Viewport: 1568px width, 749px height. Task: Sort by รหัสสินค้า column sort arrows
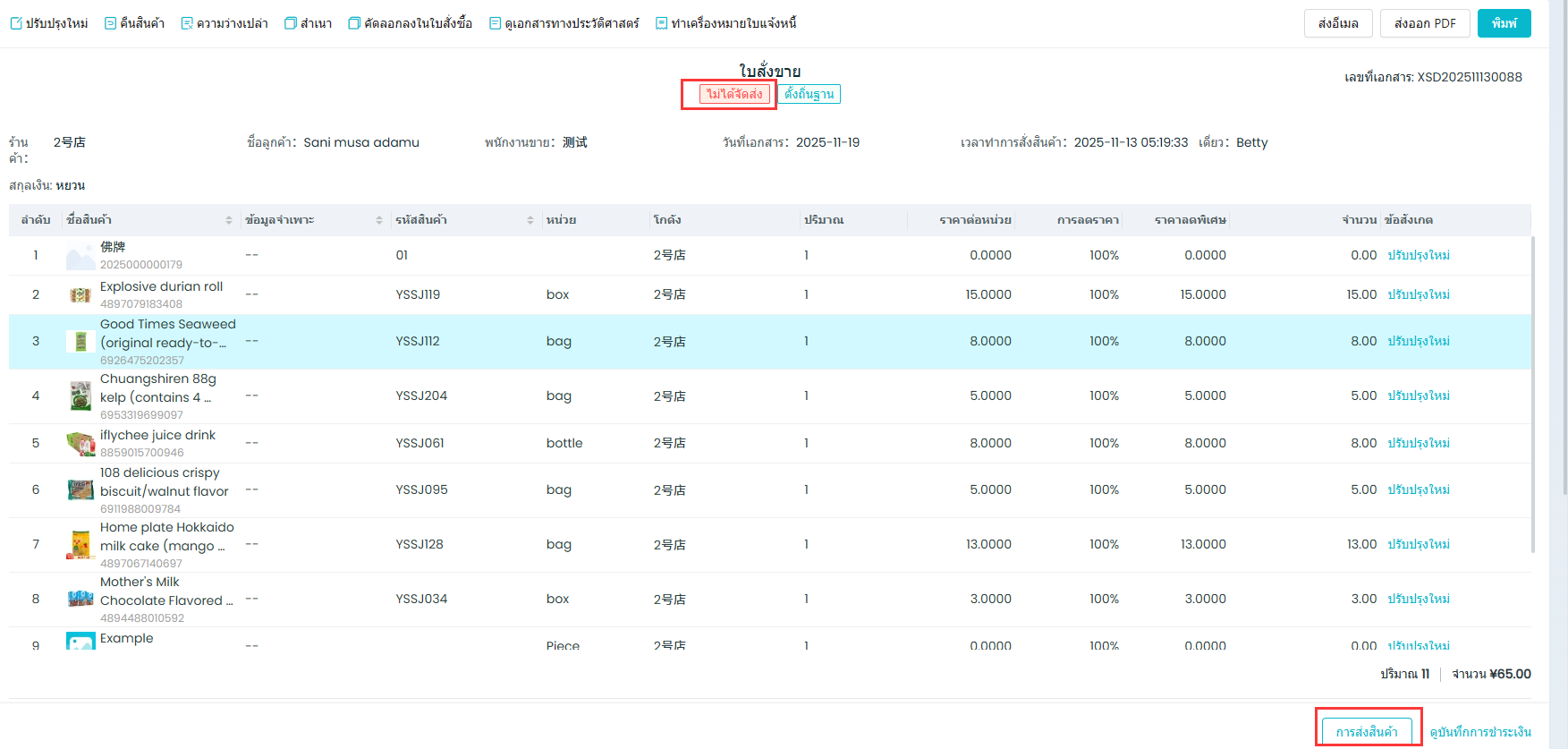tap(530, 220)
